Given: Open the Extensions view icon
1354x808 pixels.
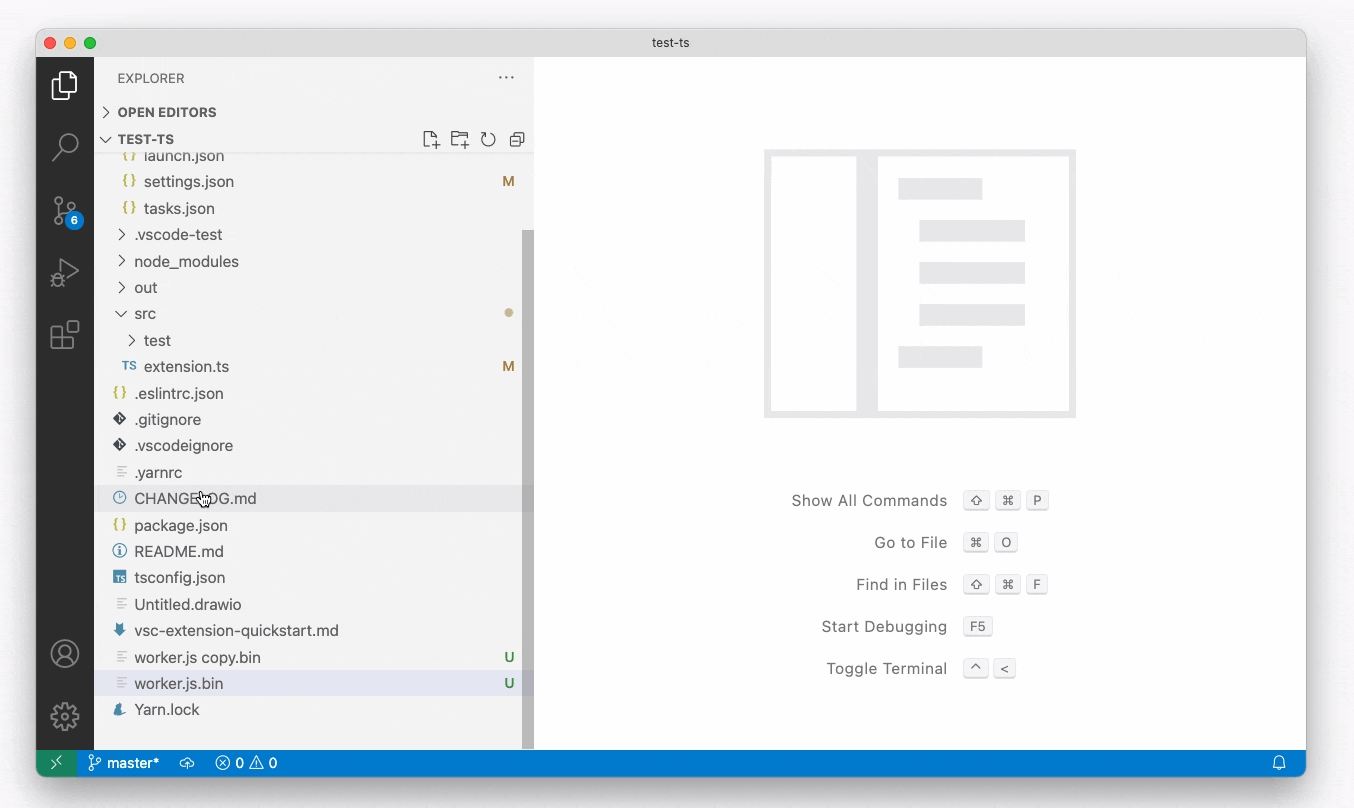Looking at the screenshot, I should pos(64,335).
